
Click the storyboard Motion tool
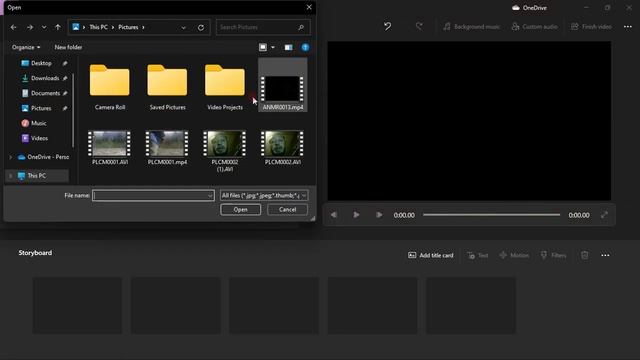(x=514, y=256)
